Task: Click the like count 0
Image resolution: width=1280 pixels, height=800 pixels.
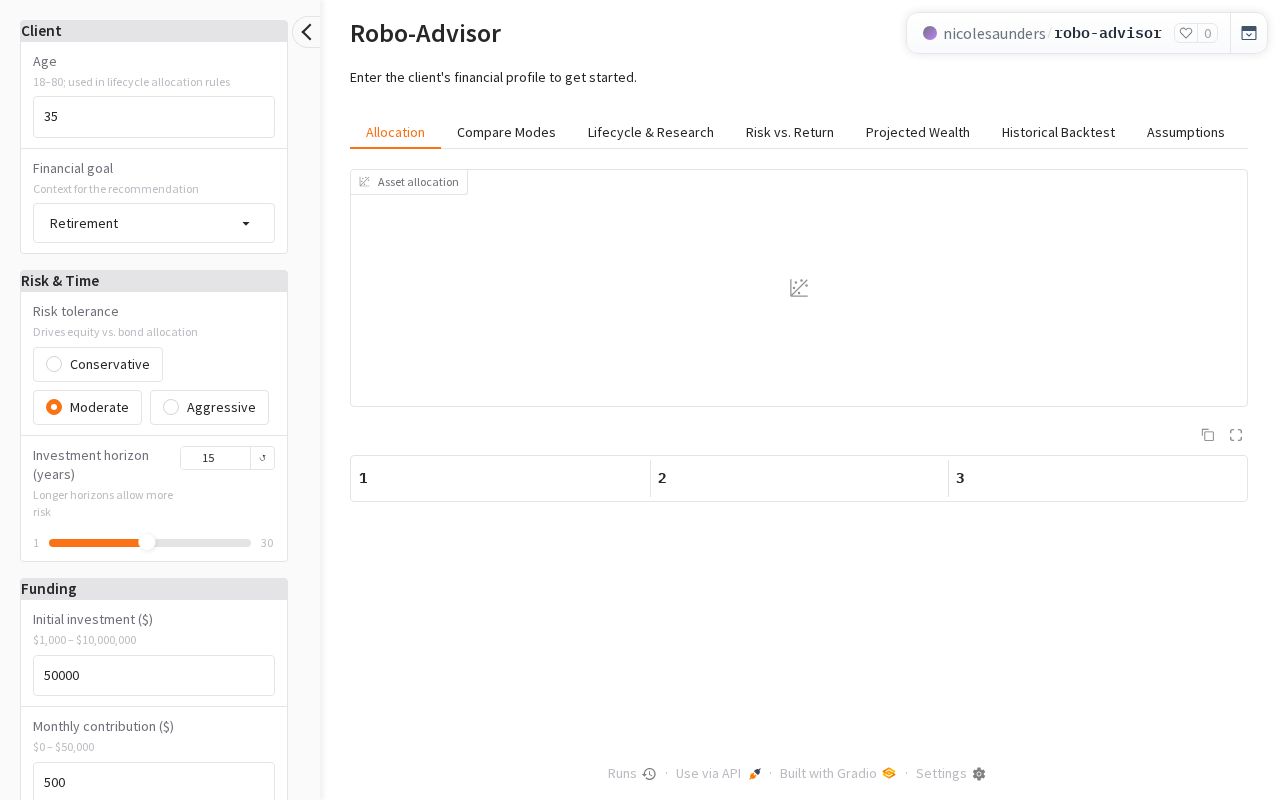Action: tap(1208, 33)
